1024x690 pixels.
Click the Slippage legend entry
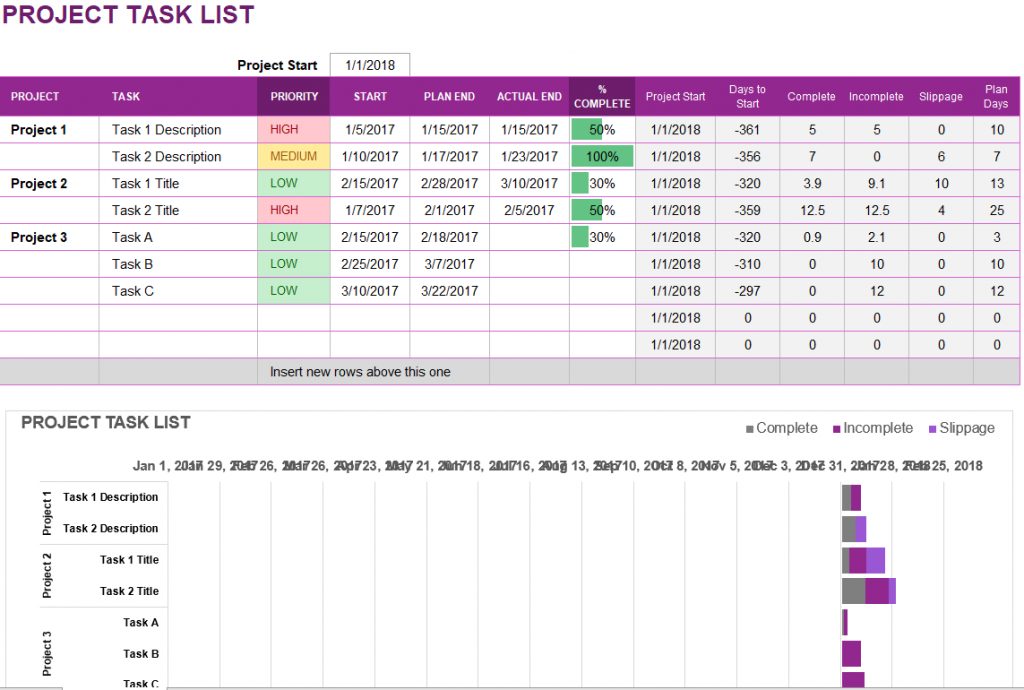961,427
